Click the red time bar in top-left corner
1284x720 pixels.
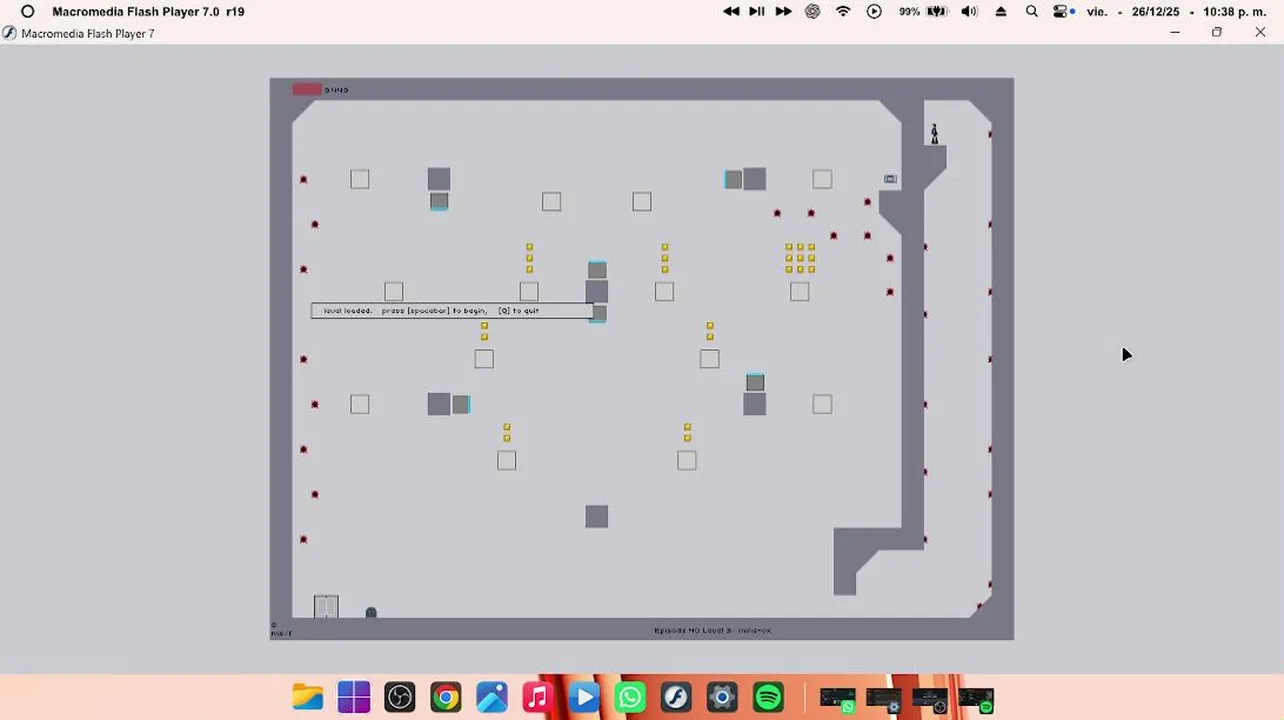pos(307,90)
